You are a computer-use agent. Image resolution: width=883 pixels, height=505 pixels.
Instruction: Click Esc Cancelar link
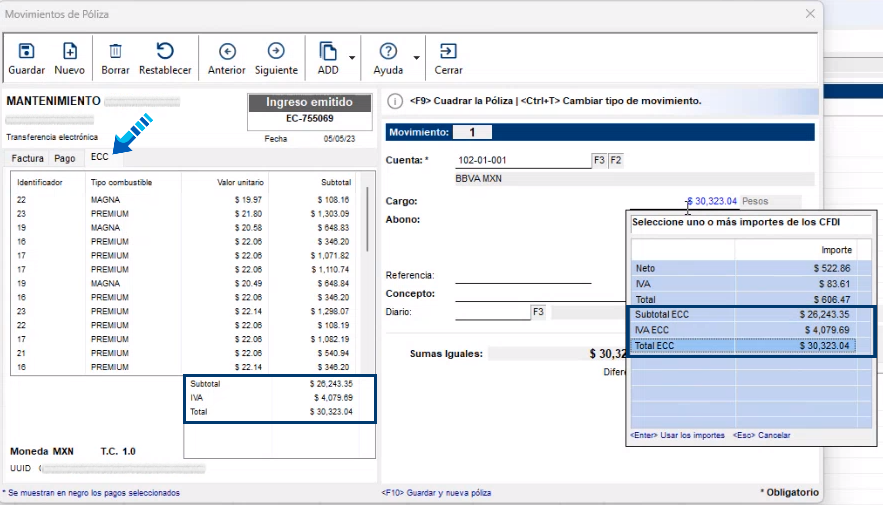[761, 435]
